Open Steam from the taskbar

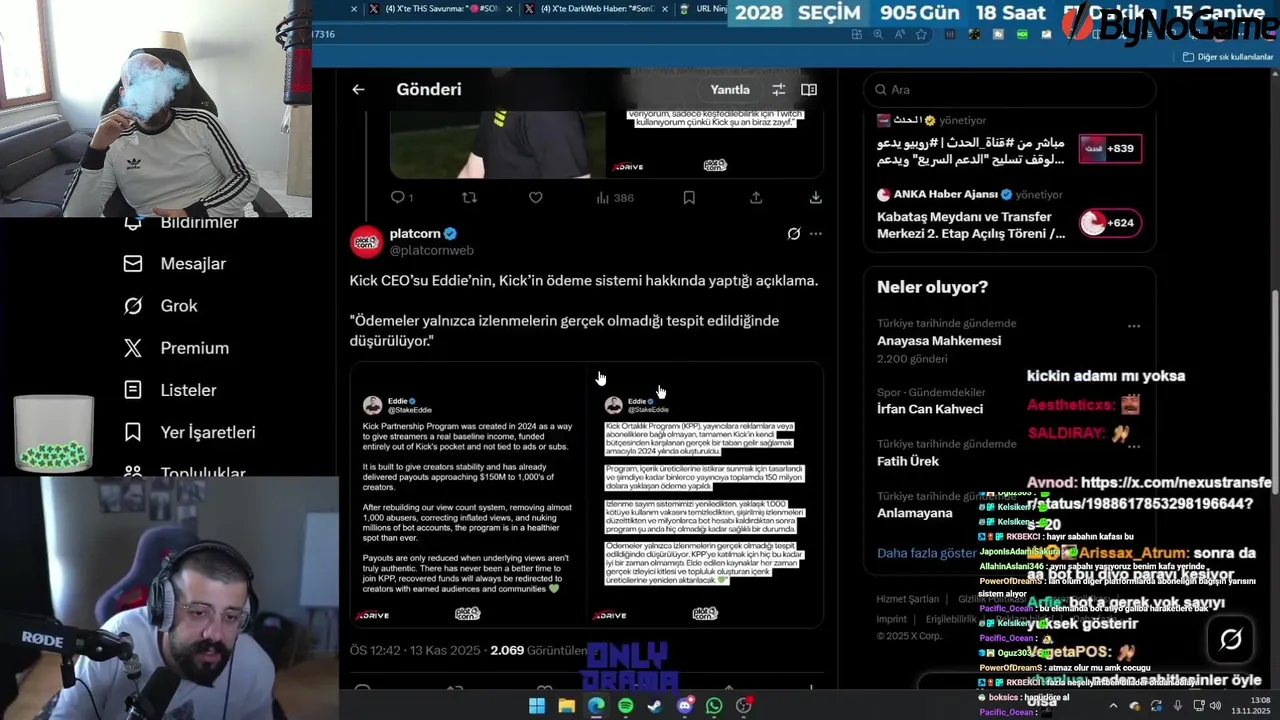[x=655, y=706]
